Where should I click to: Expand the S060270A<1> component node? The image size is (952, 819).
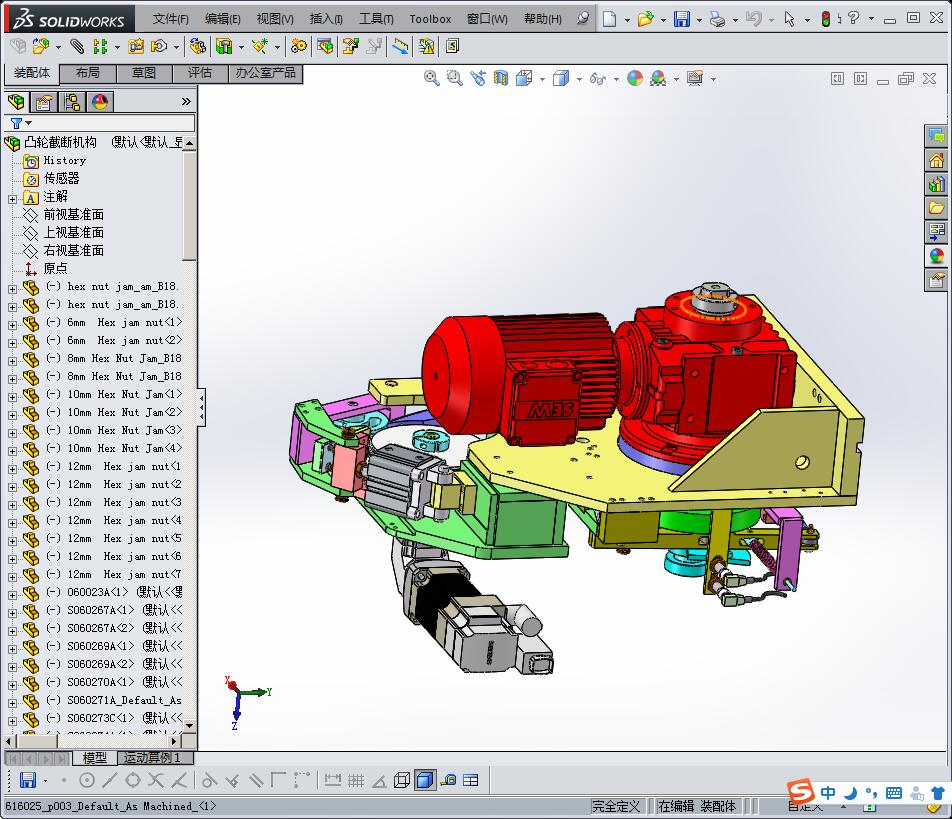[x=12, y=685]
